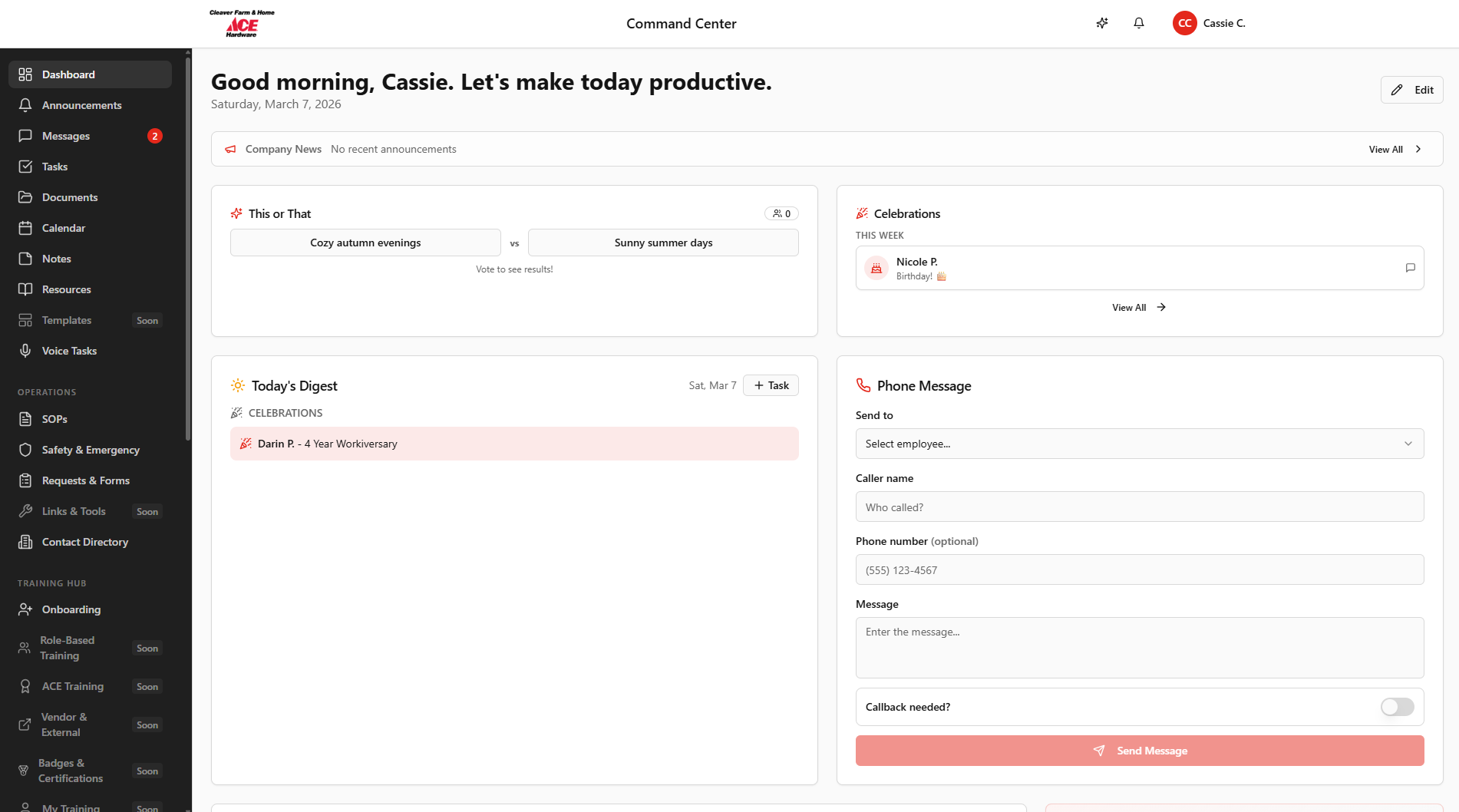Open Requests & Forms in the sidebar
The image size is (1459, 812).
point(91,480)
